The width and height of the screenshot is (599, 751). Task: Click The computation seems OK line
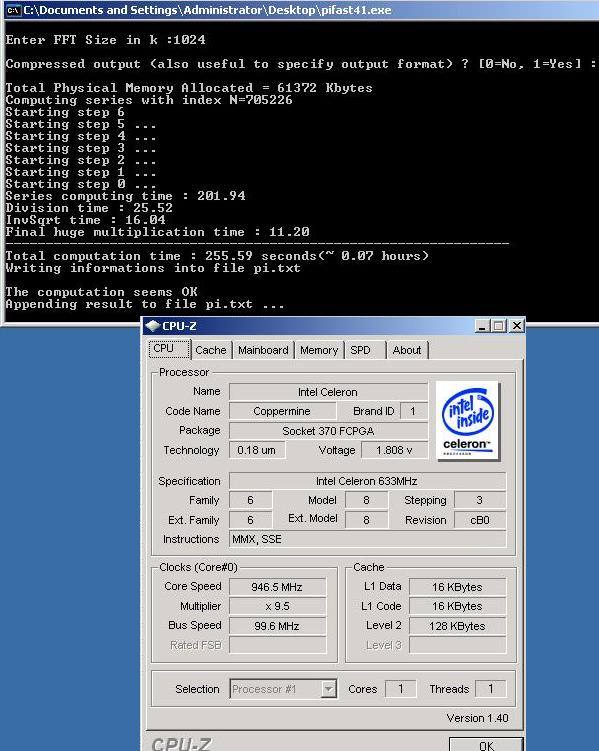[102, 292]
